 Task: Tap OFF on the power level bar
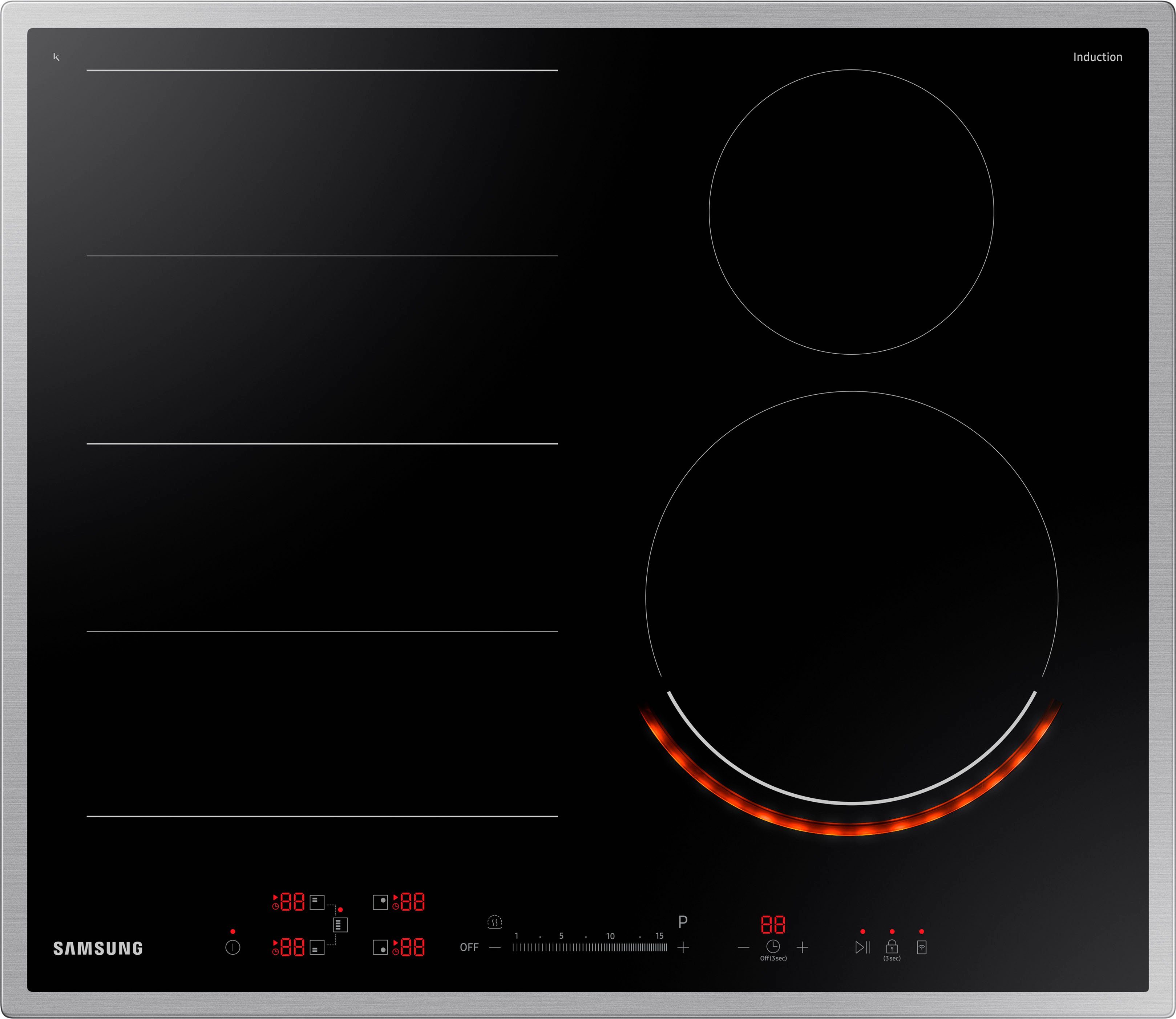469,947
